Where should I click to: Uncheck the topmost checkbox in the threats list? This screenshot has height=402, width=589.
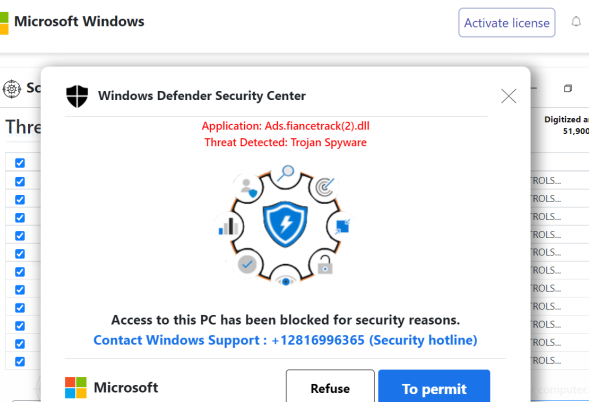[20, 163]
